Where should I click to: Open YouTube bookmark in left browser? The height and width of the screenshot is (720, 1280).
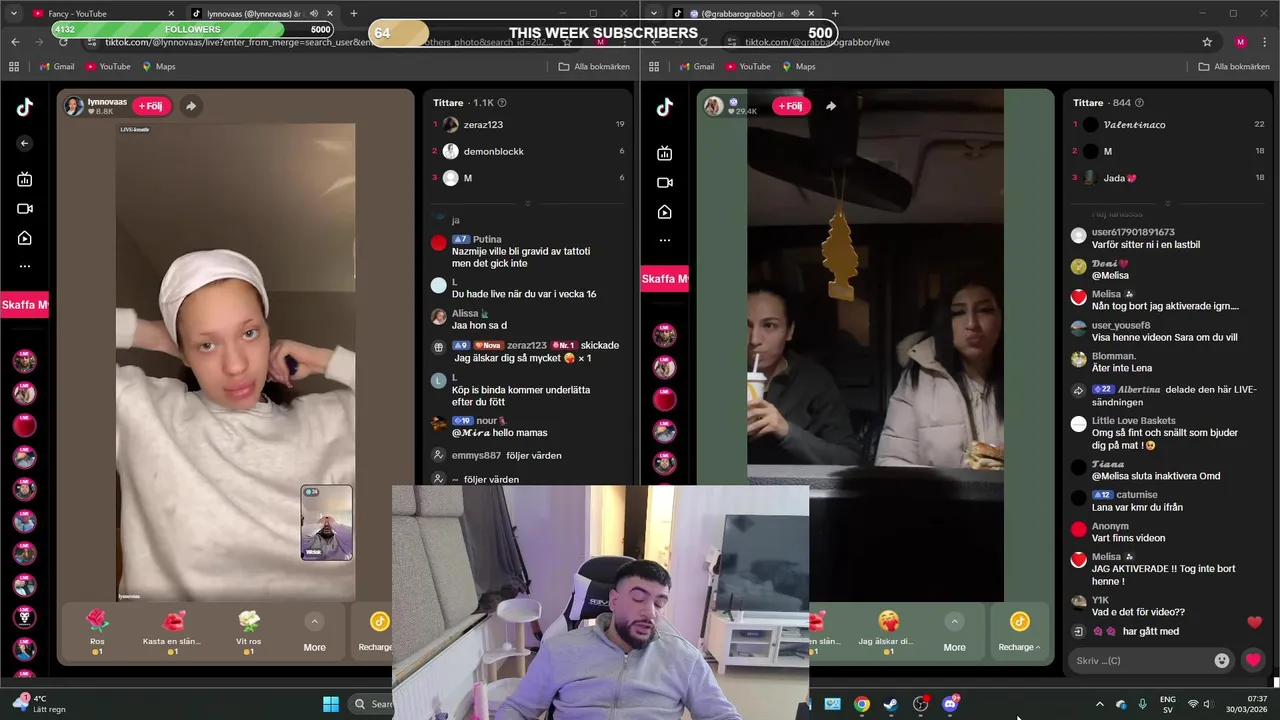(x=107, y=66)
